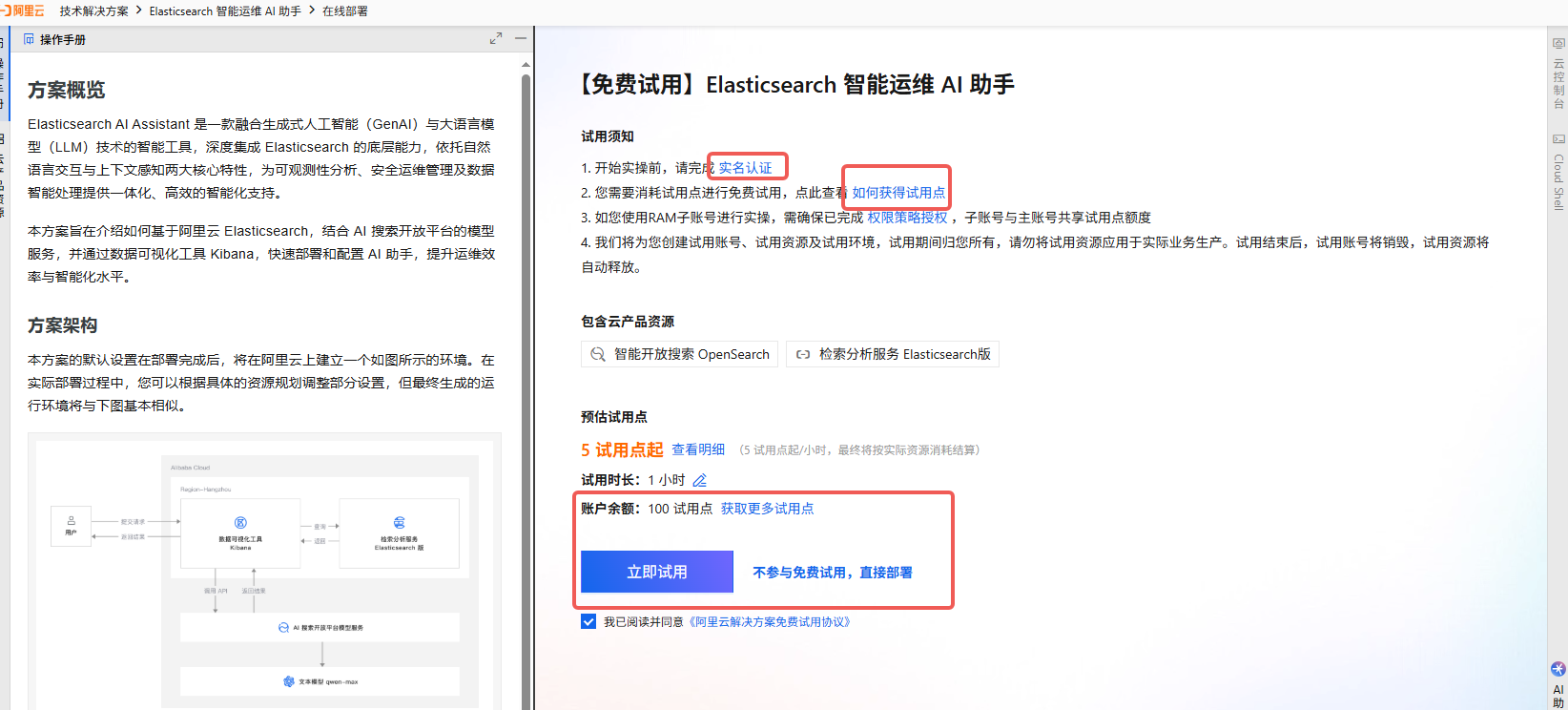Viewport: 1568px width, 710px height.
Task: Click 检索分析服务 Elasticsearch版 product tag
Action: point(893,354)
